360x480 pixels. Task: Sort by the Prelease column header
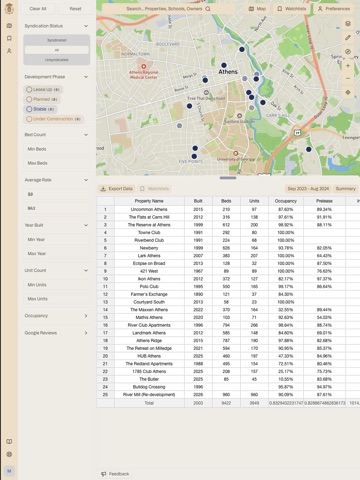[x=324, y=201]
